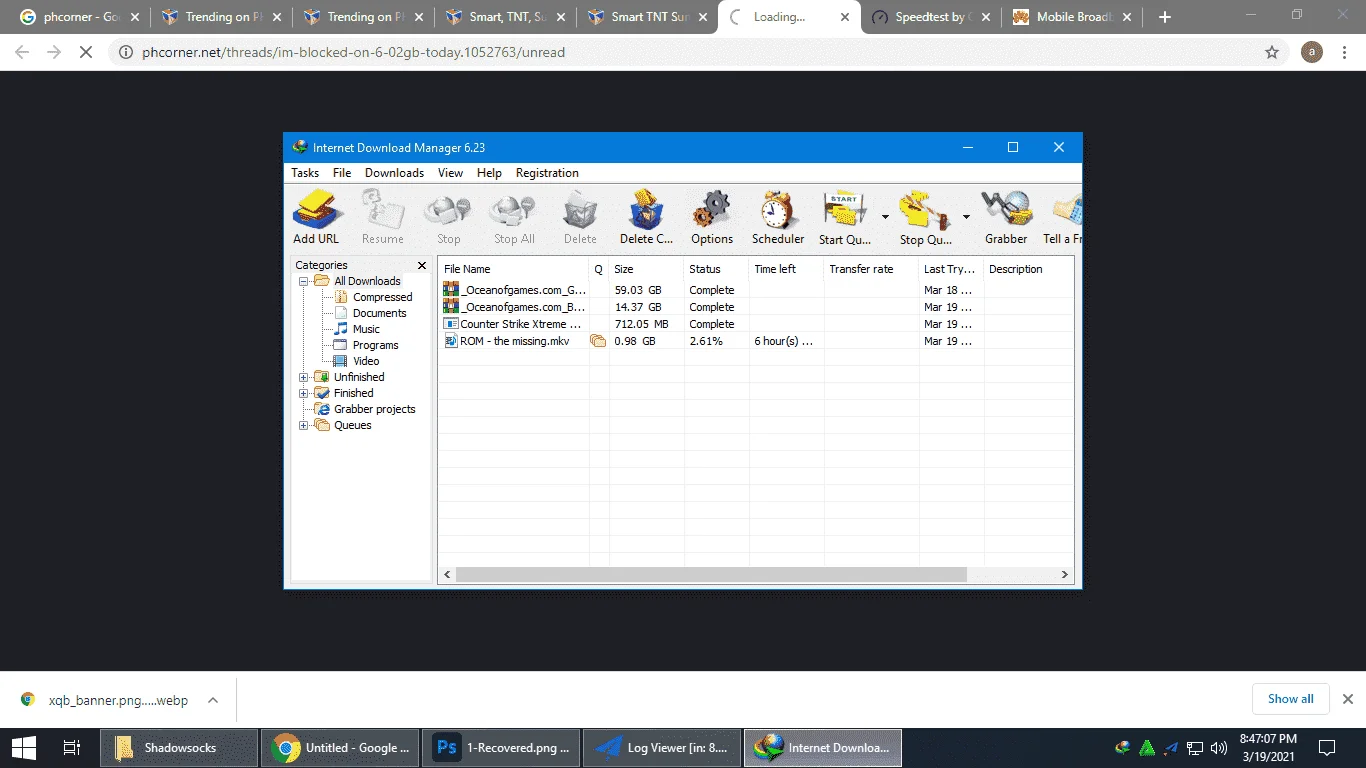This screenshot has height=768, width=1366.
Task: Open IDM Options gear icon
Action: pos(712,218)
